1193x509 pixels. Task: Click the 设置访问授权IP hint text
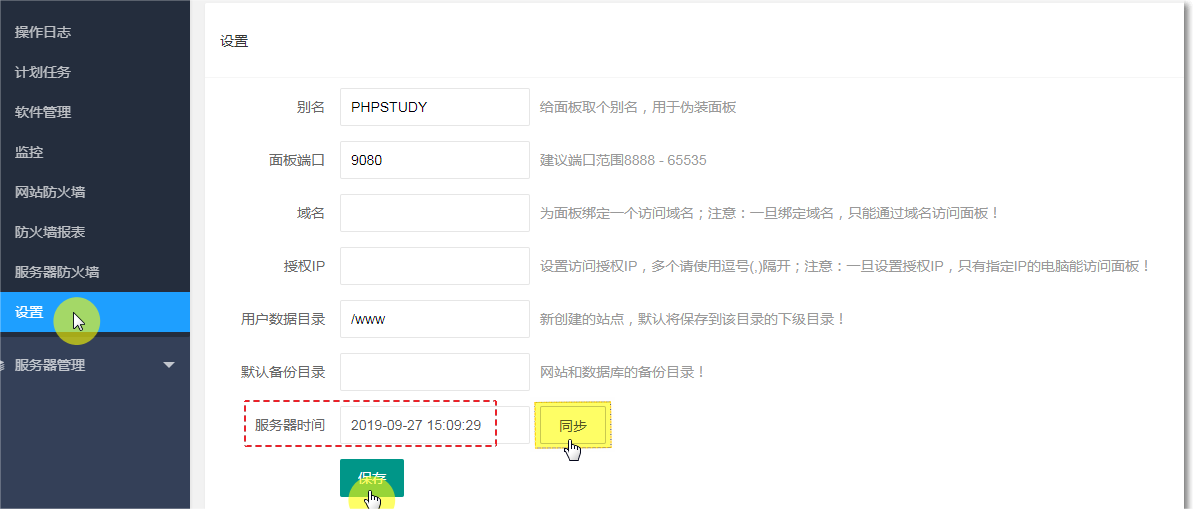[x=845, y=266]
